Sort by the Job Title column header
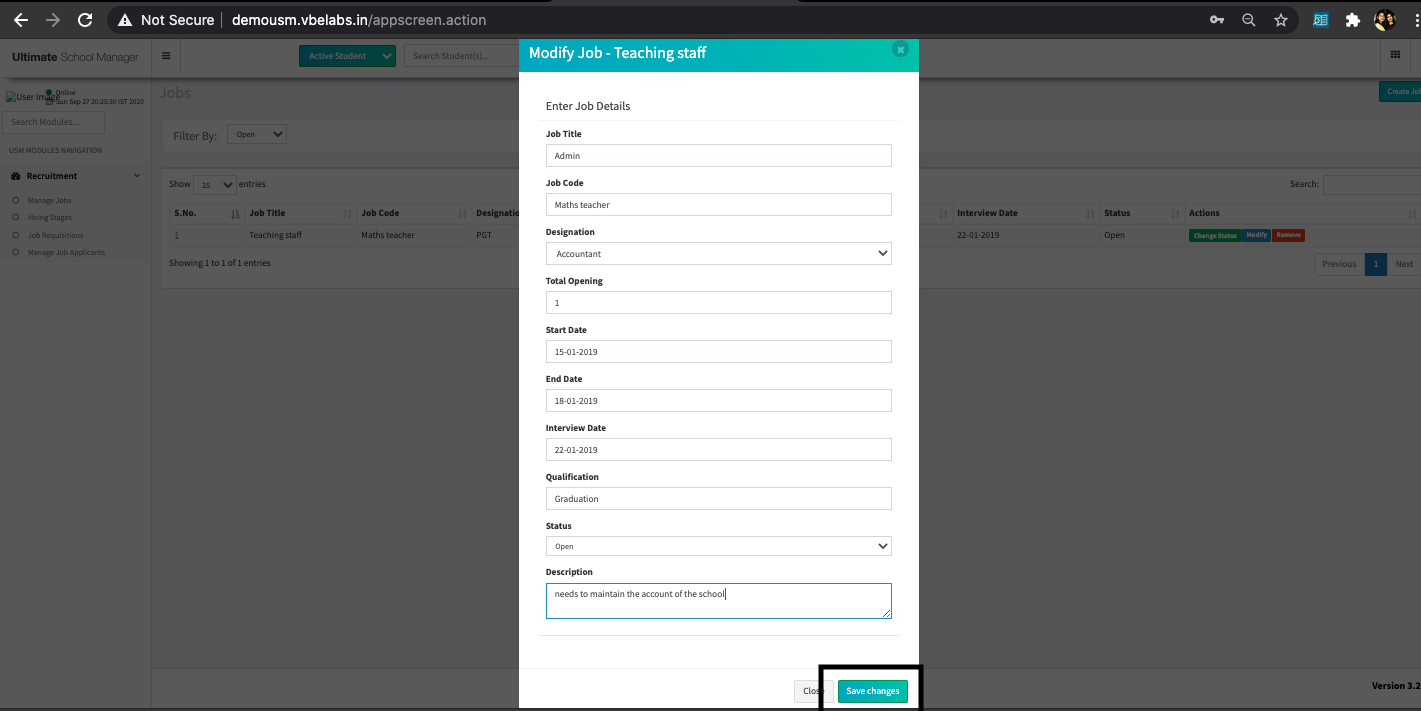Viewport: 1421px width, 711px height. 300,213
